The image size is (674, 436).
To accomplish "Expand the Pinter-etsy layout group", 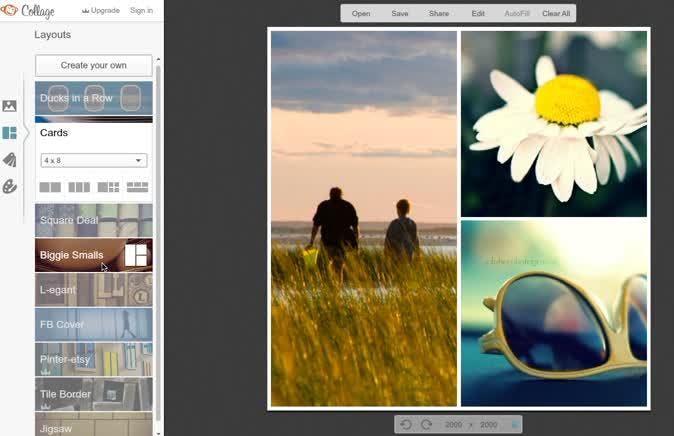I will 94,359.
